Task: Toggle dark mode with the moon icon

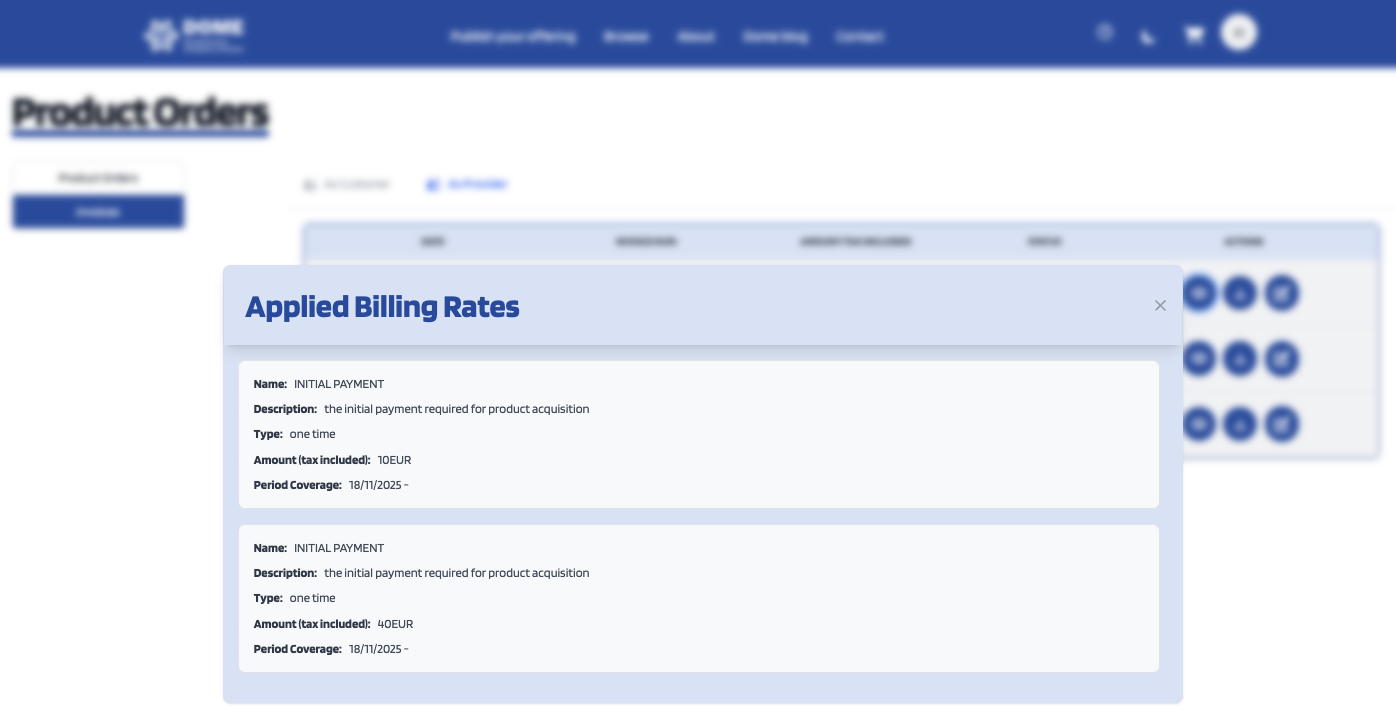Action: [x=1148, y=37]
